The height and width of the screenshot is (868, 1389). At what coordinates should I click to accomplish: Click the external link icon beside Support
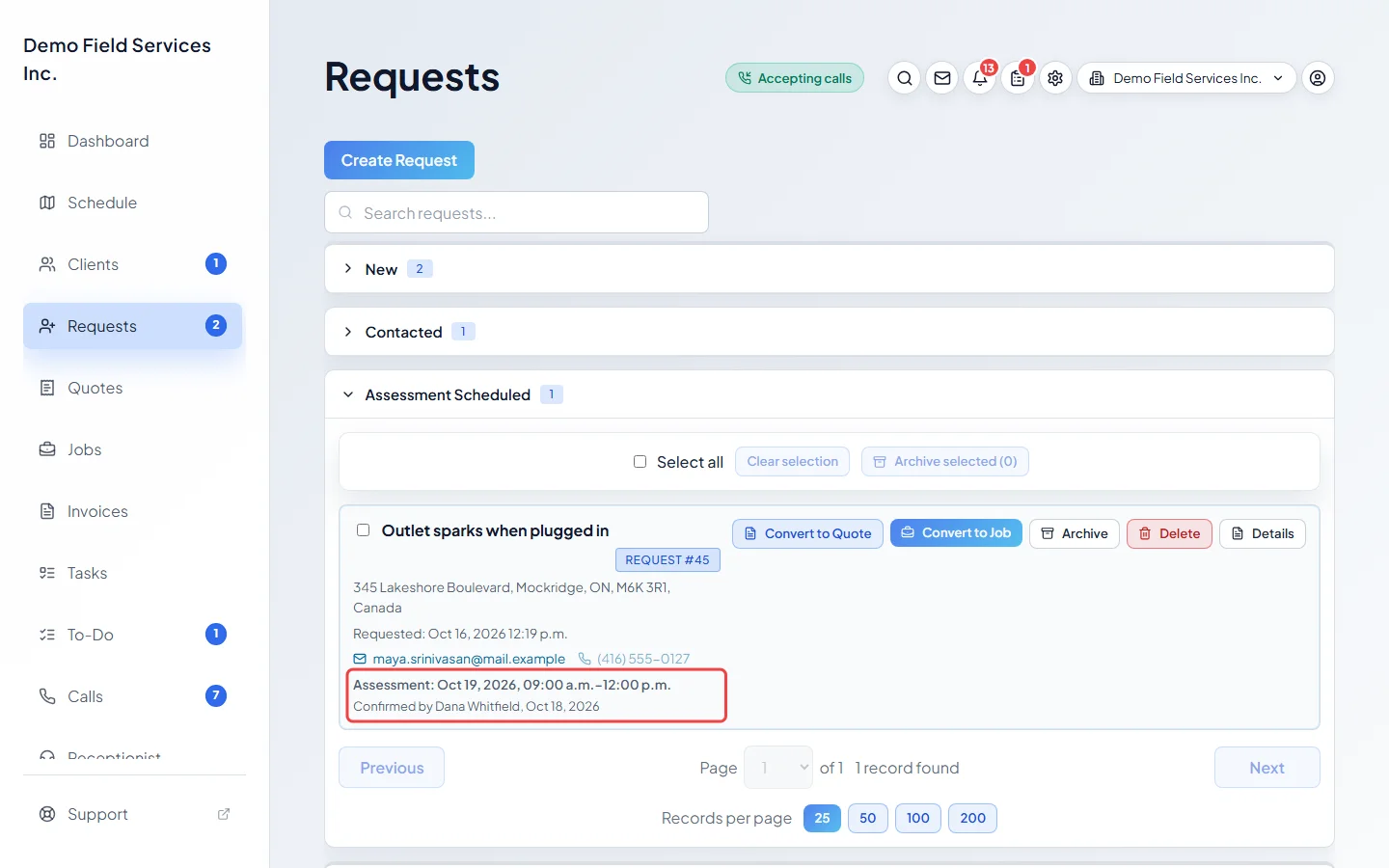point(224,814)
